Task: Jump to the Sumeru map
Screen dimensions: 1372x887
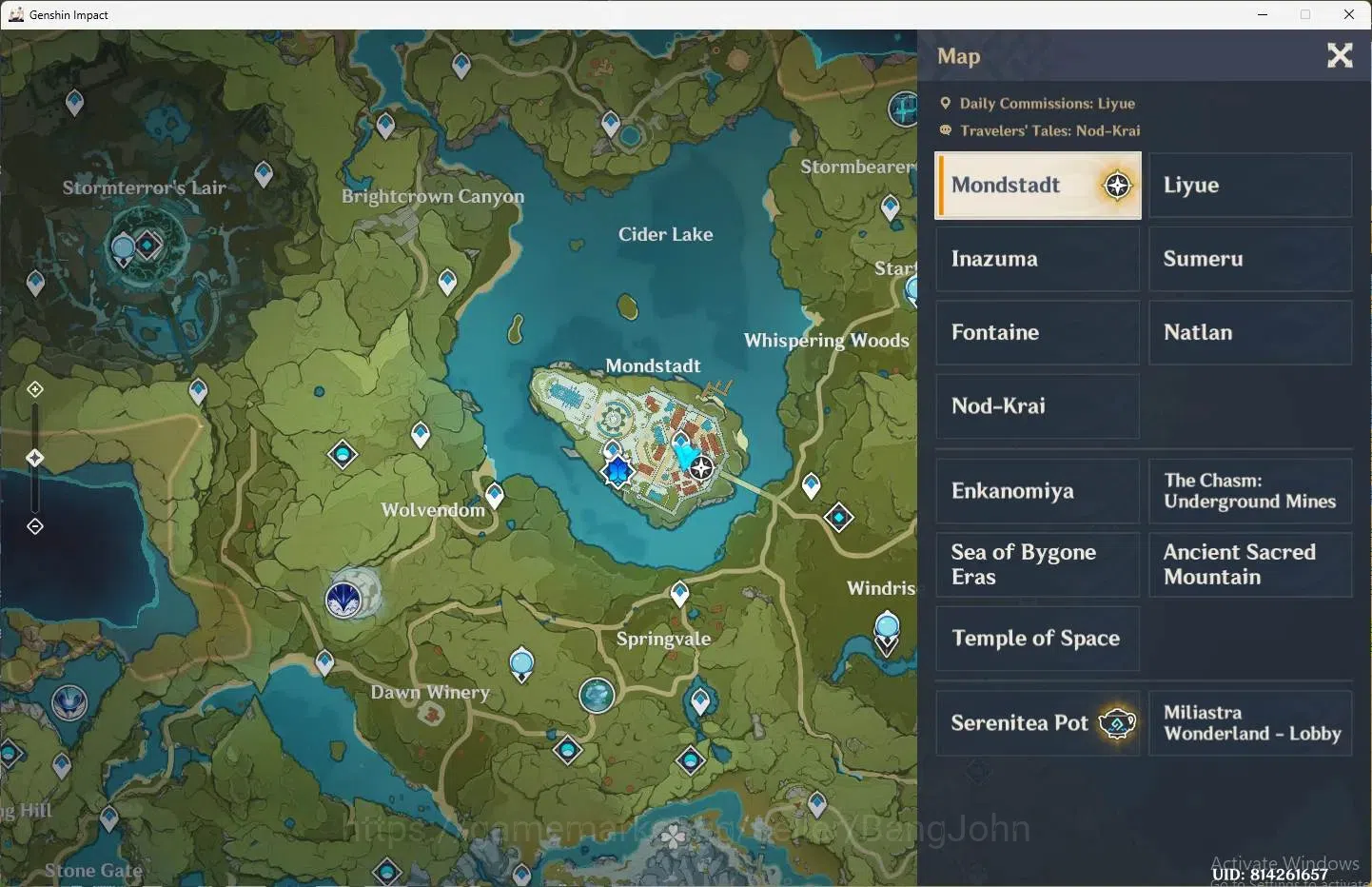Action: 1250,259
